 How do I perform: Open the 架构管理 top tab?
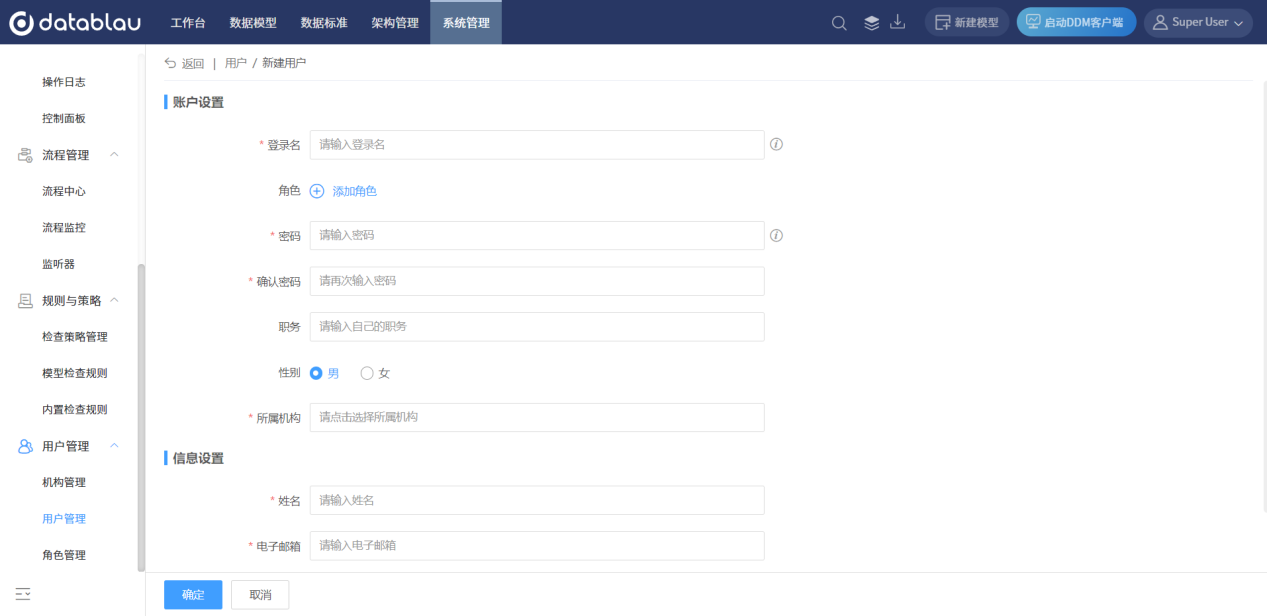tap(395, 23)
